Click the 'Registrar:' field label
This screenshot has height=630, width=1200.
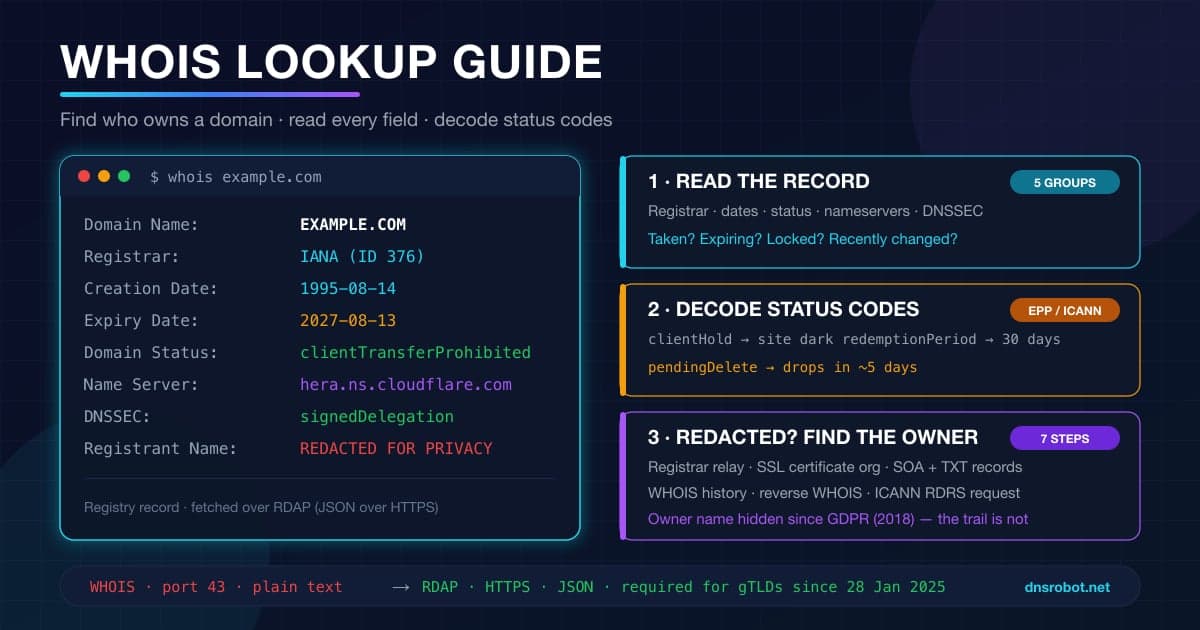(131, 257)
